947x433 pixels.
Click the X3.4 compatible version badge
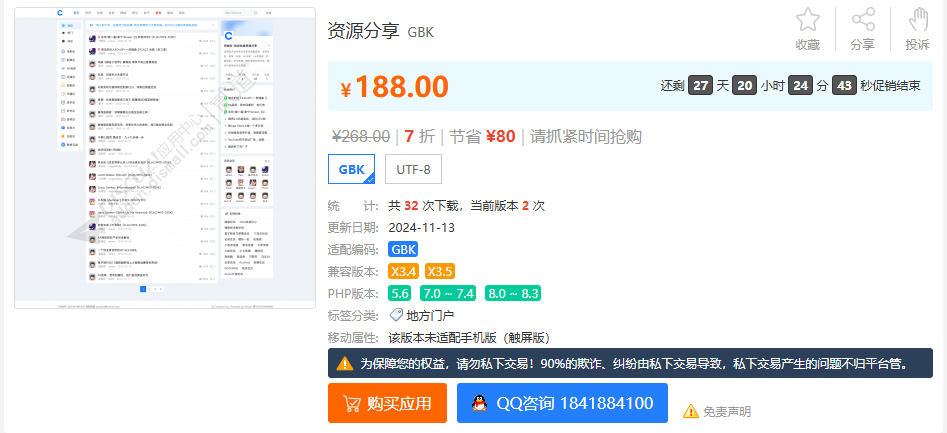coord(404,271)
